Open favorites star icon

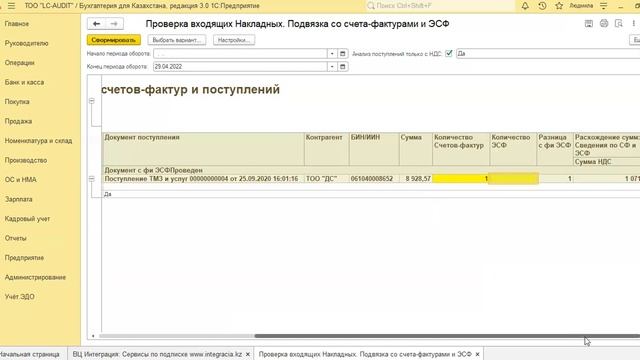(559, 6)
